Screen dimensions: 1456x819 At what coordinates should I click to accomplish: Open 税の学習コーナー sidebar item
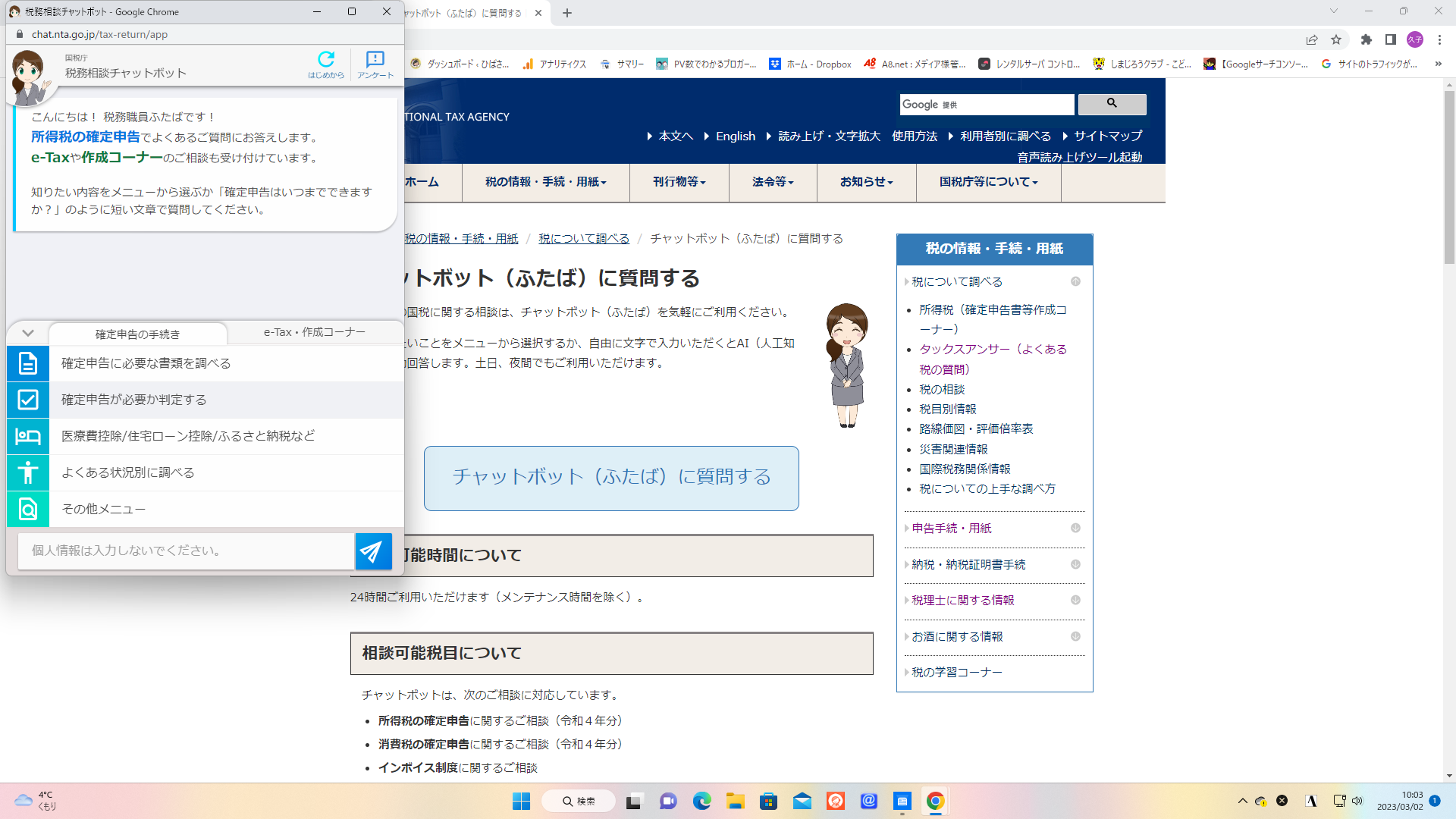click(957, 673)
